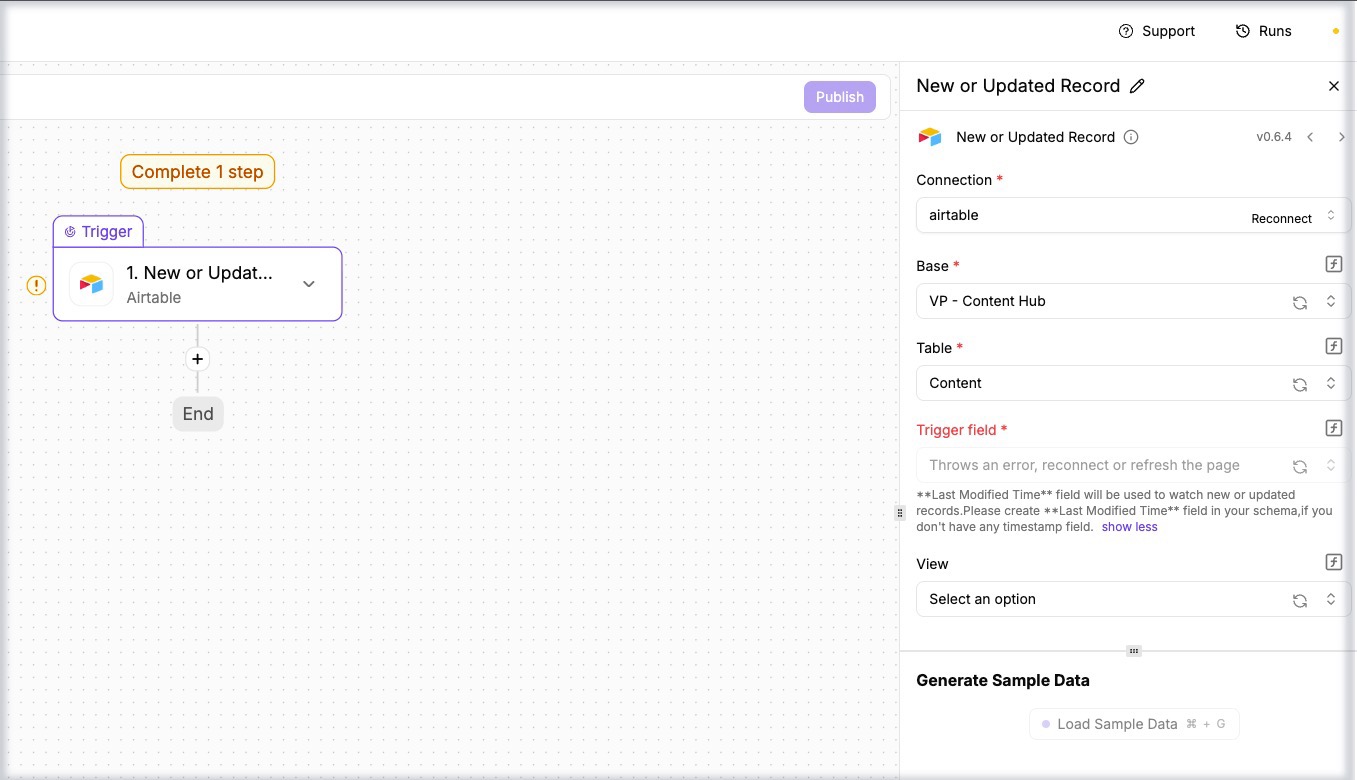Image resolution: width=1357 pixels, height=780 pixels.
Task: Click the Airtable logo in trigger node
Action: pos(91,284)
